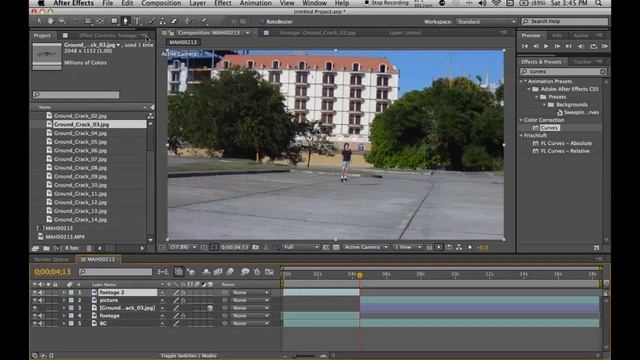Image resolution: width=640 pixels, height=360 pixels.
Task: Select the Puppet Pin tool
Action: pos(203,21)
